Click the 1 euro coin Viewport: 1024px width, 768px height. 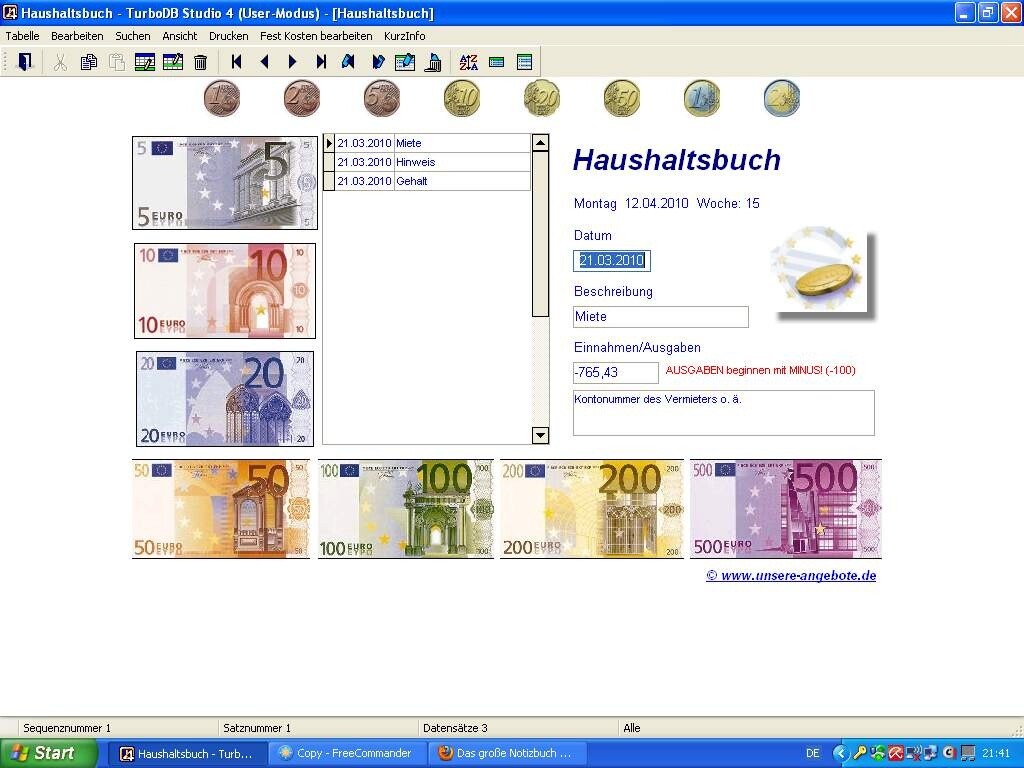coord(701,99)
